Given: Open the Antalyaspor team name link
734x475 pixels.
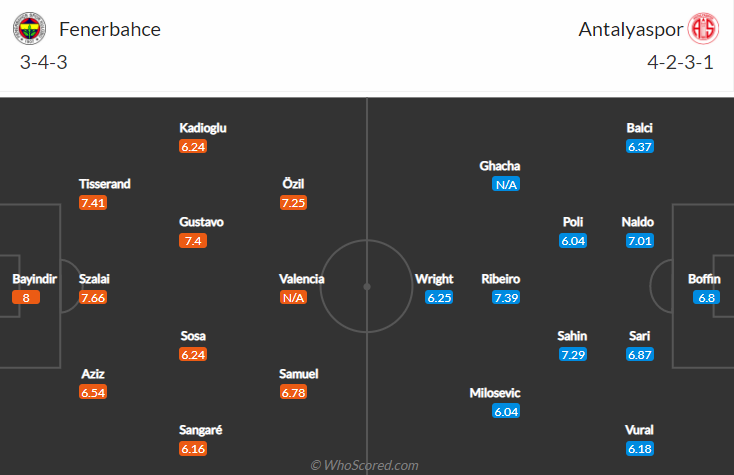Looking at the screenshot, I should coord(628,29).
